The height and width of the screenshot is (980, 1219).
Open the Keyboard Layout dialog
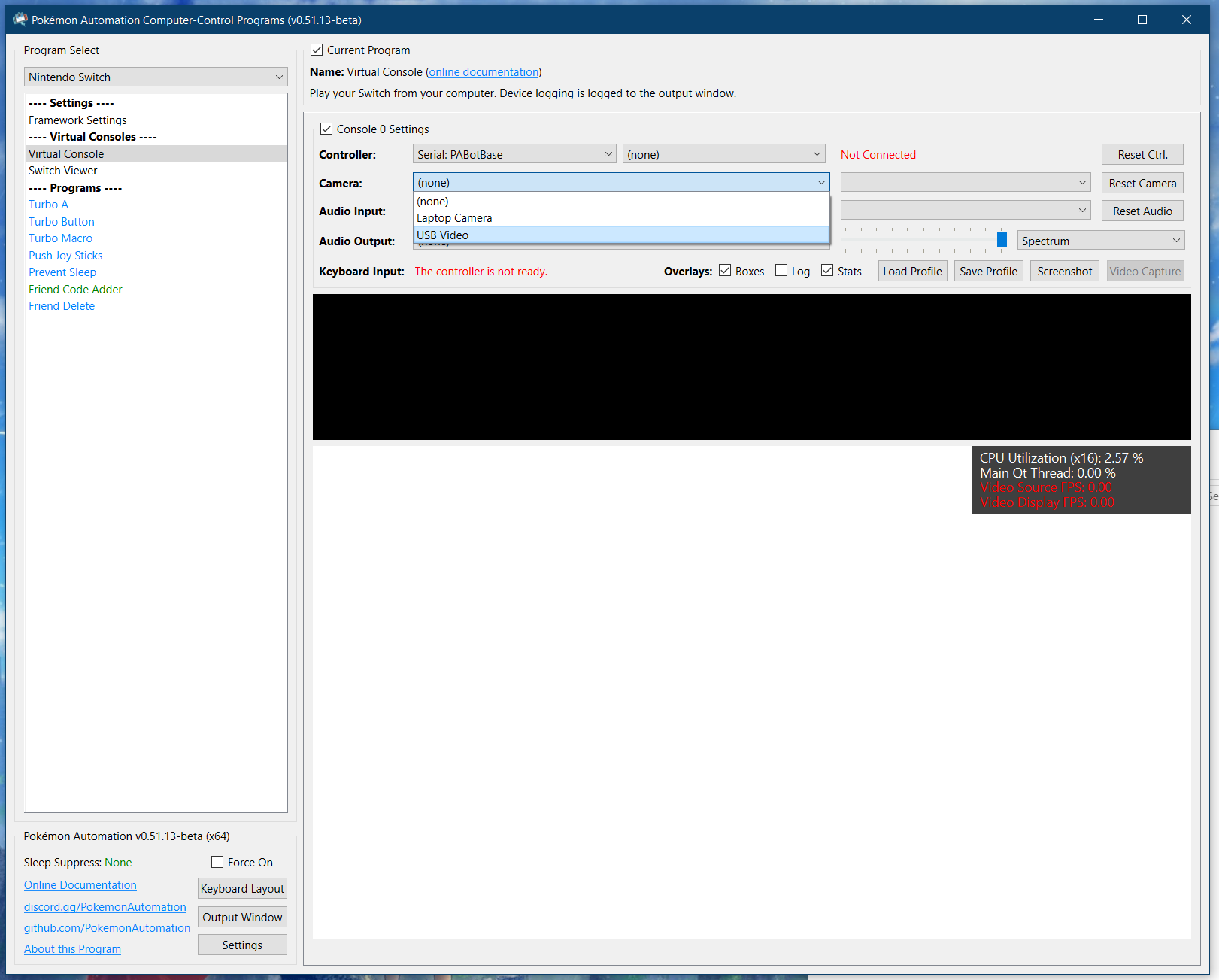(242, 889)
